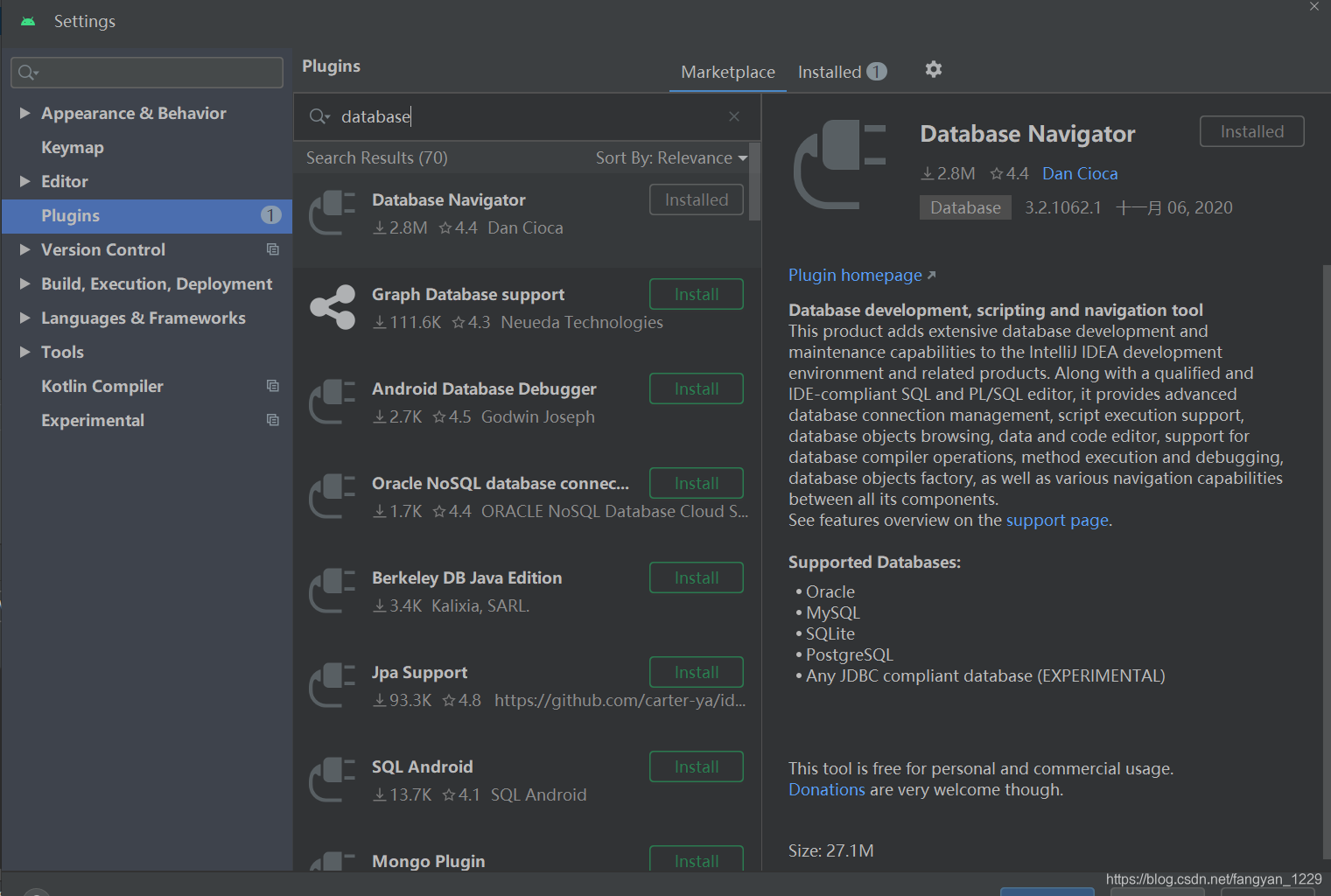Screen dimensions: 1331x896
Task: Click the Mongo Plugin icon
Action: [332, 864]
